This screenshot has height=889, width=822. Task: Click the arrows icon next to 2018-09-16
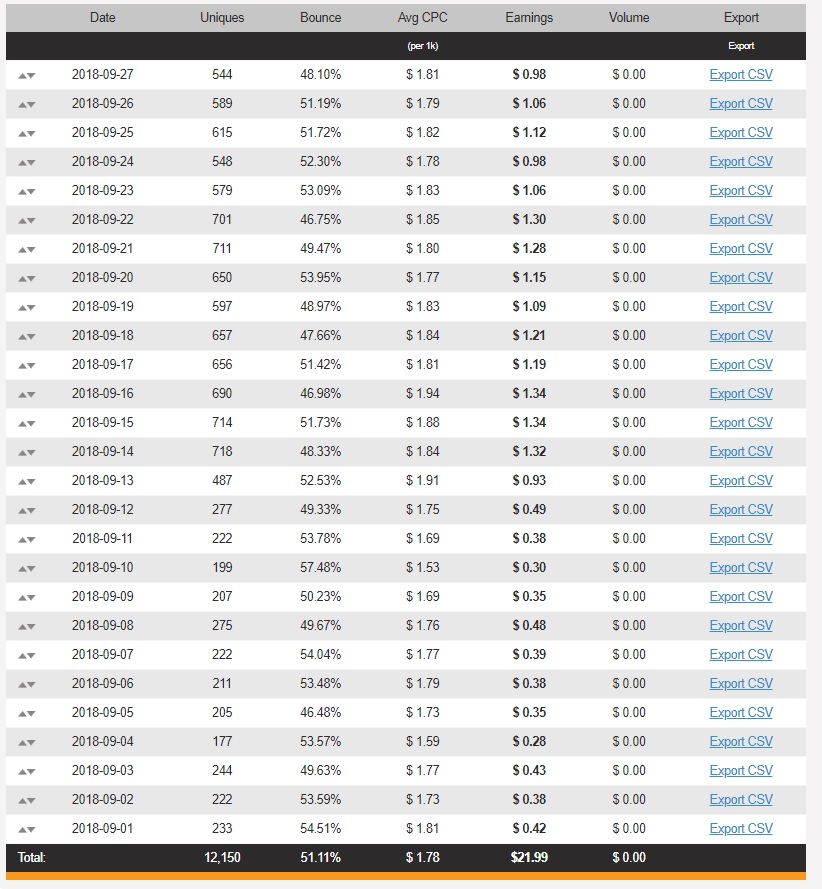(27, 394)
